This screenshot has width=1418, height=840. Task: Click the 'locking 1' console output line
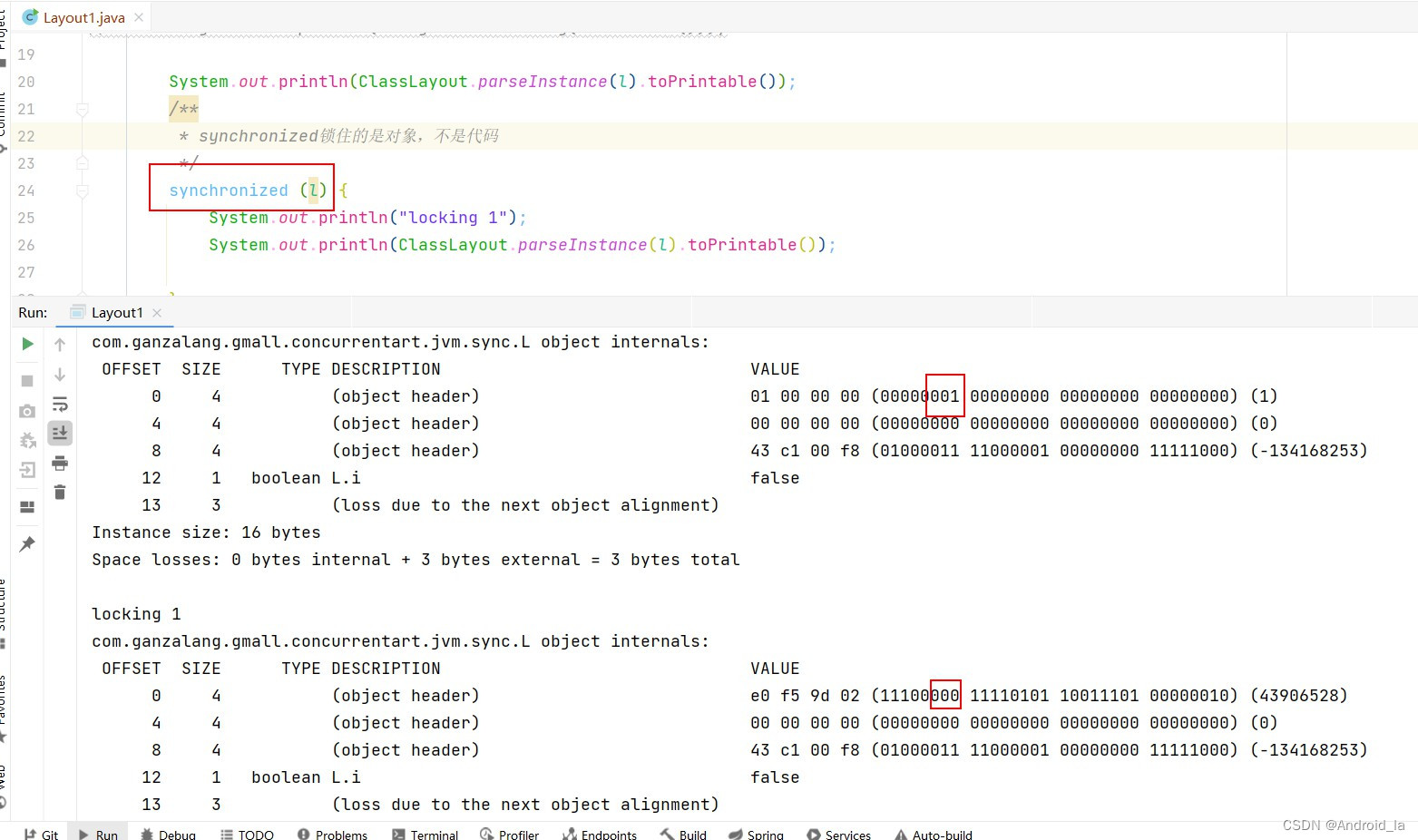pos(136,614)
